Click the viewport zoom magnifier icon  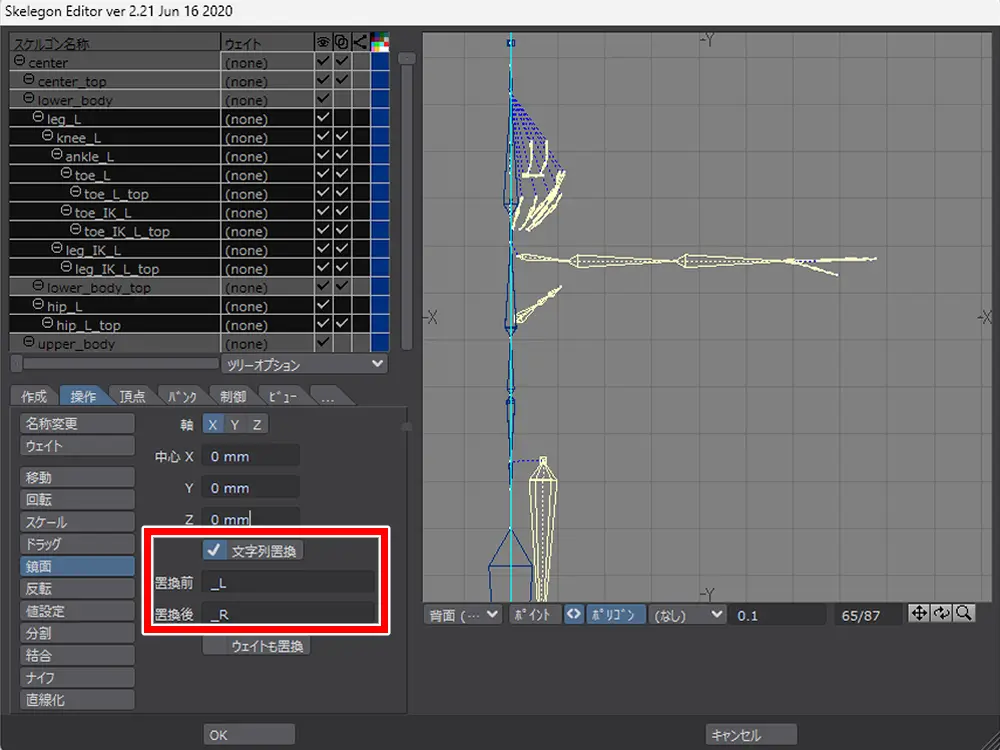point(964,614)
